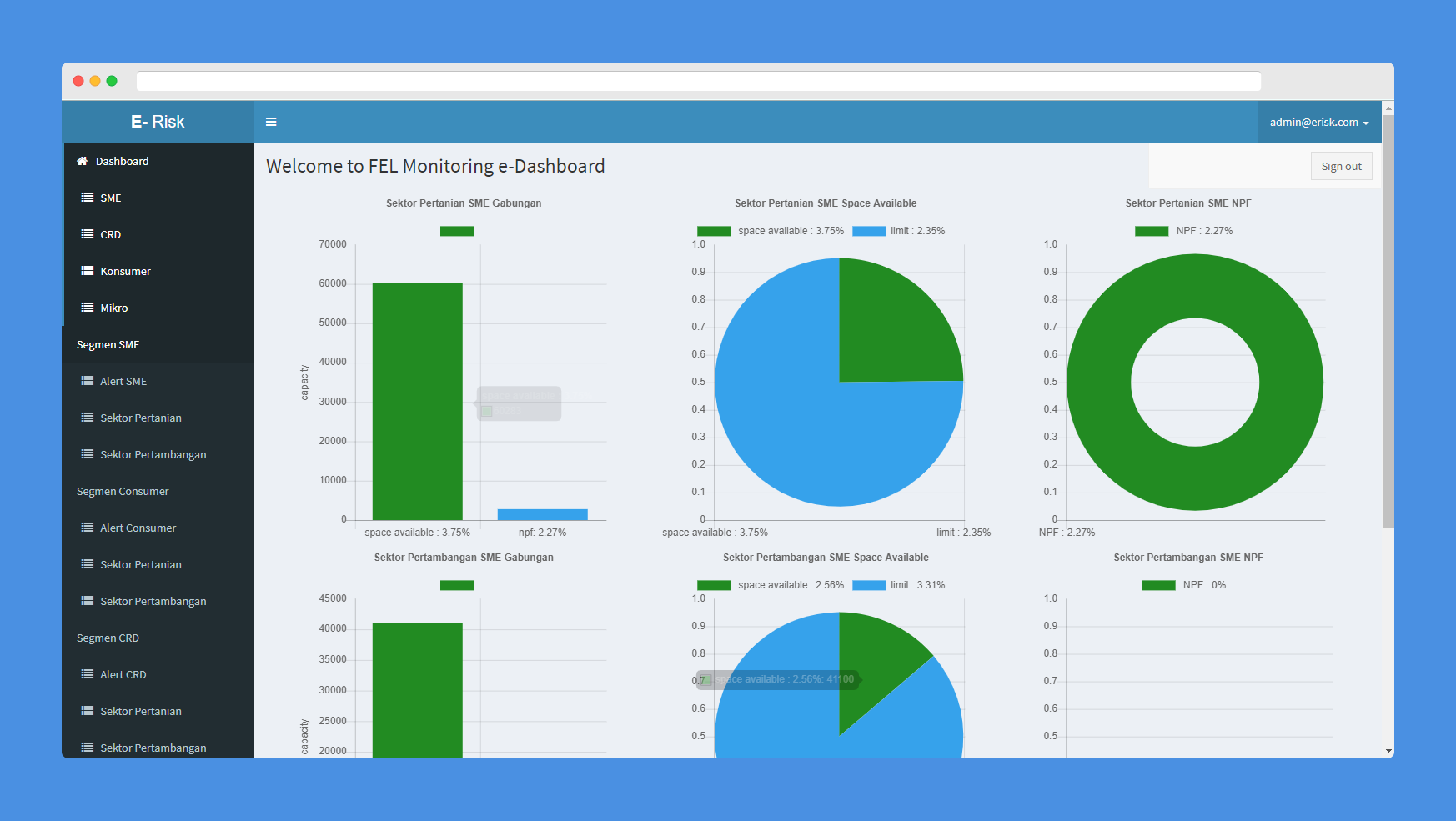Image resolution: width=1456 pixels, height=821 pixels.
Task: Toggle 'NPF : 2.27%' legend on donut chart
Action: (1184, 231)
